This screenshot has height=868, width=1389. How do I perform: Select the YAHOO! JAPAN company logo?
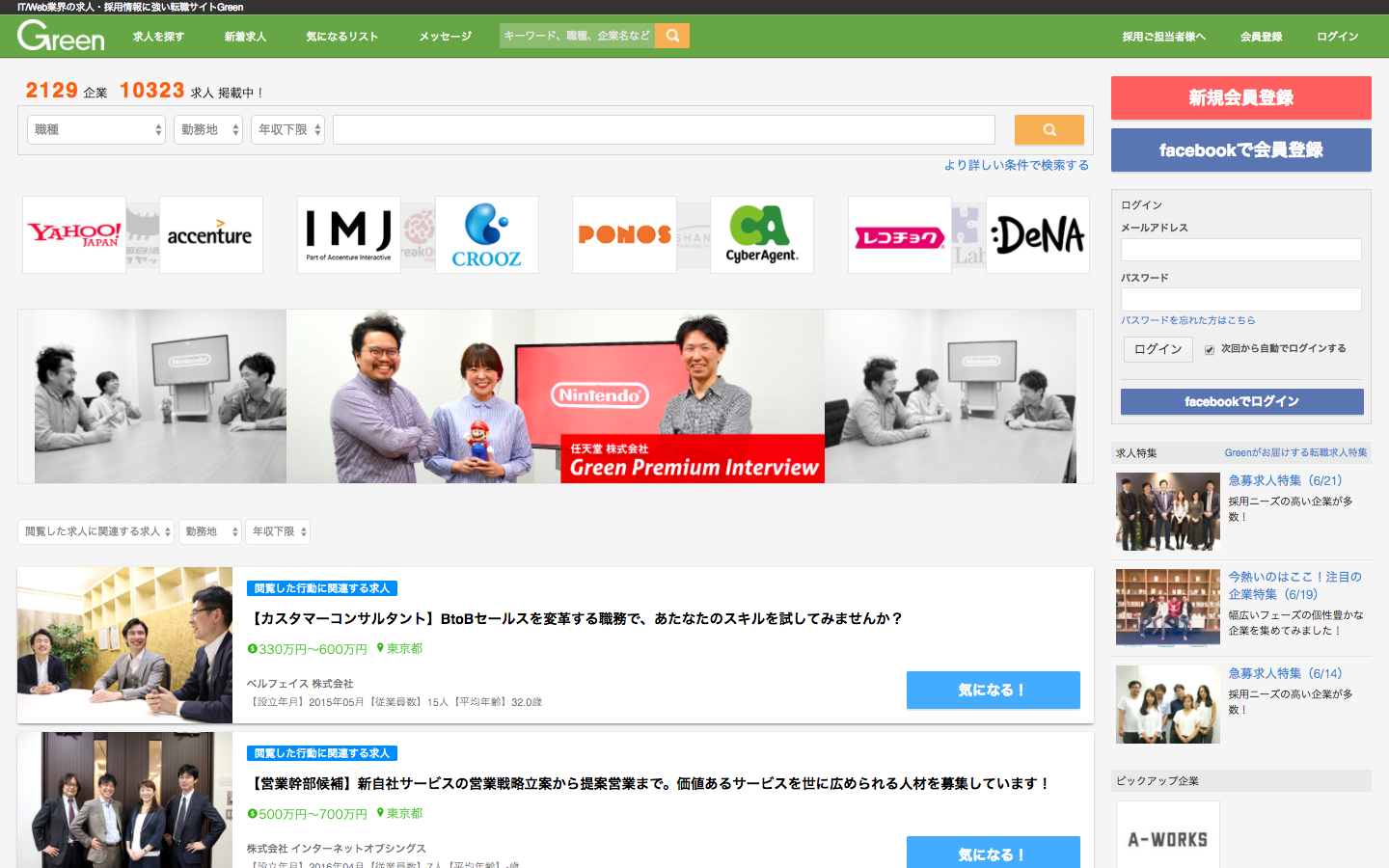[72, 233]
